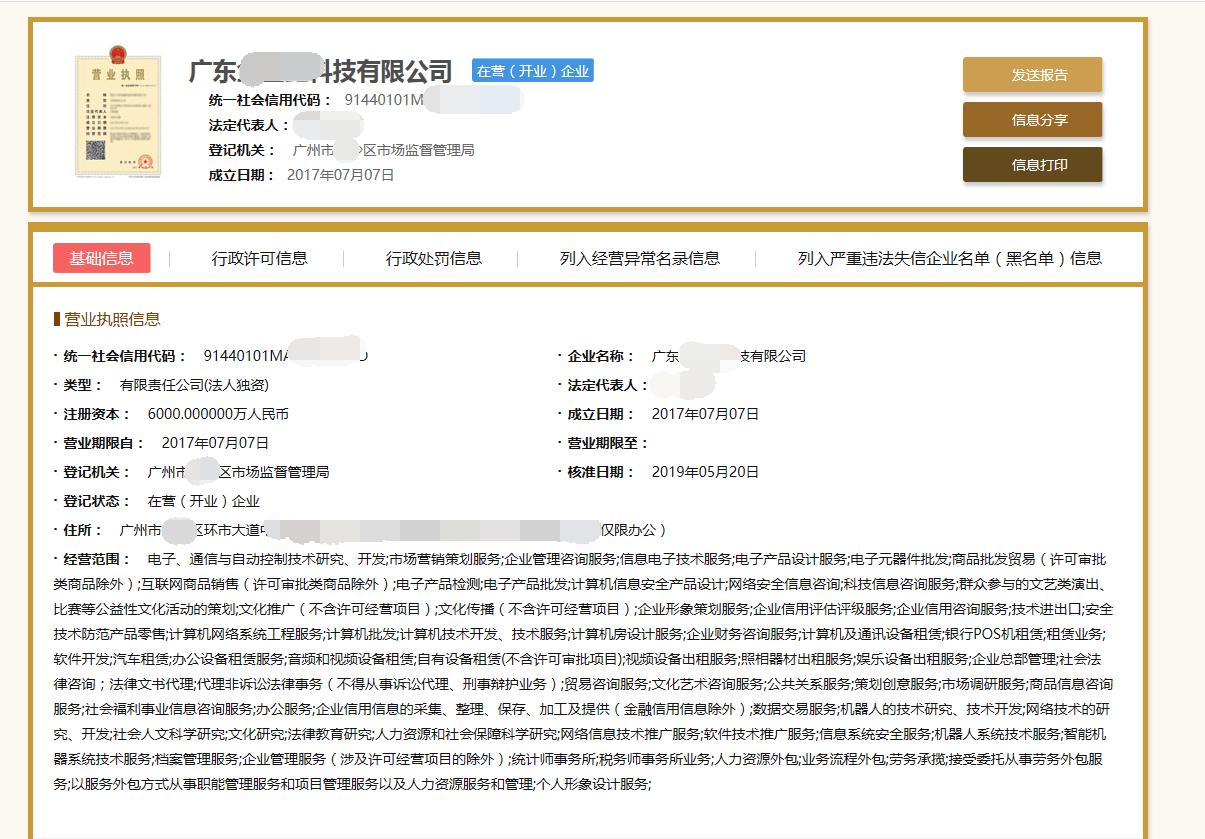Select the 基础信息 tab
This screenshot has width=1205, height=839.
click(102, 257)
